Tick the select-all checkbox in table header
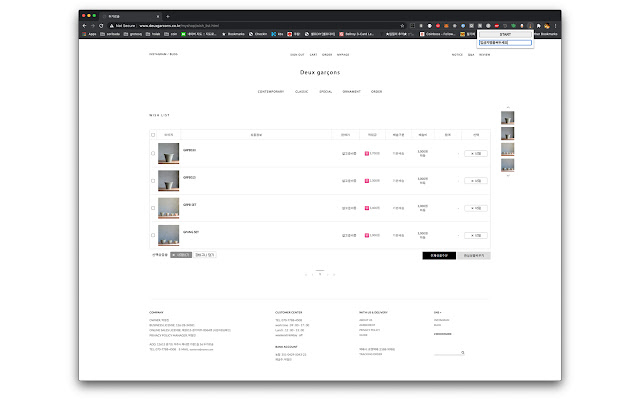Image resolution: width=640 pixels, height=400 pixels. [153, 135]
